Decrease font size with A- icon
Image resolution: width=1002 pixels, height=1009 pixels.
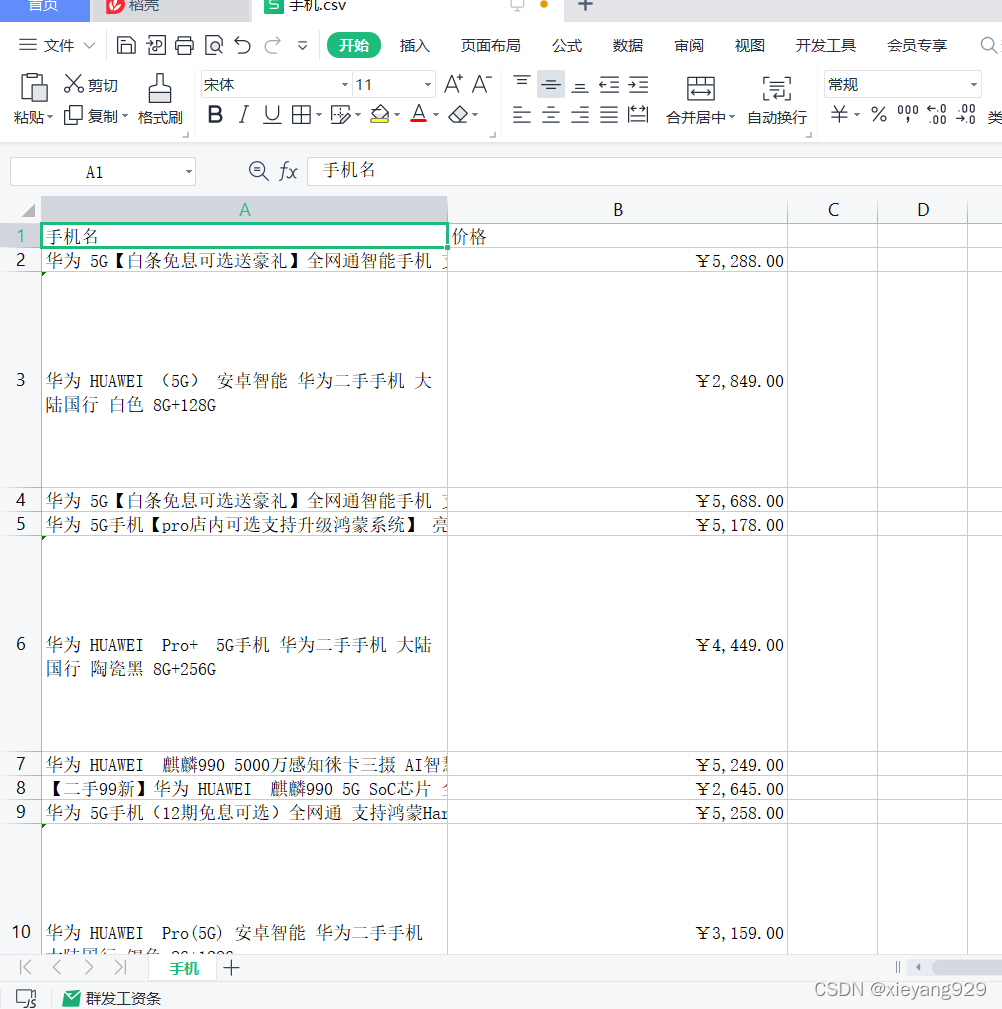click(481, 84)
